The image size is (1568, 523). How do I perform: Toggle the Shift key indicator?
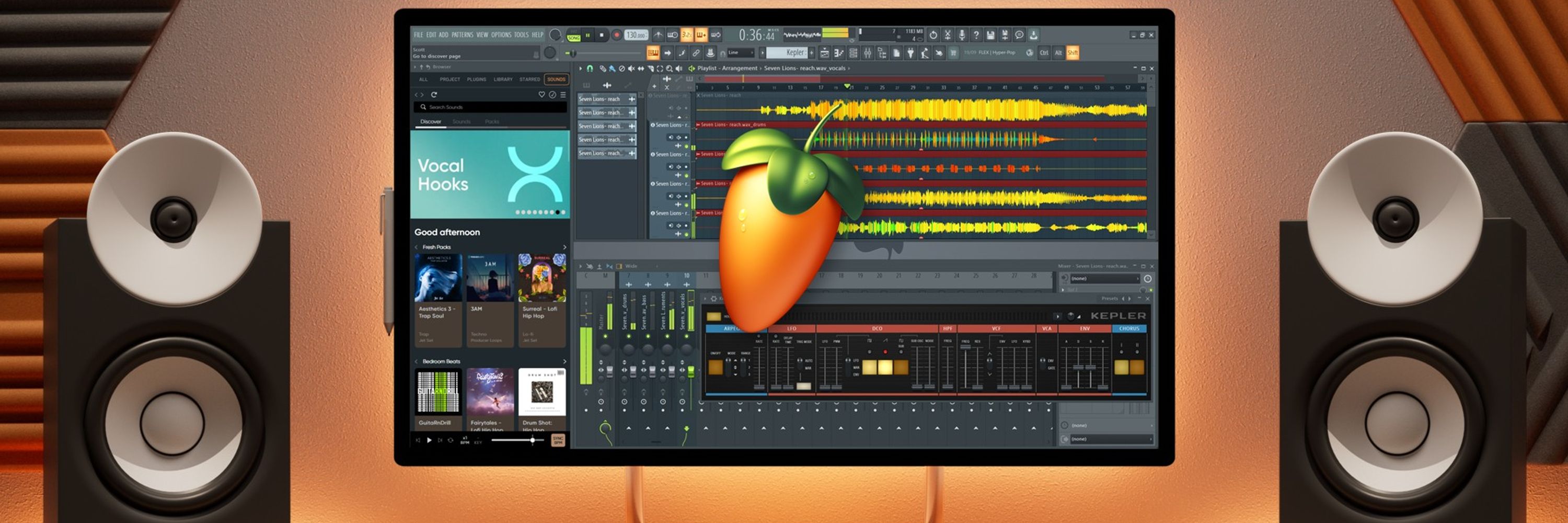pos(1073,53)
